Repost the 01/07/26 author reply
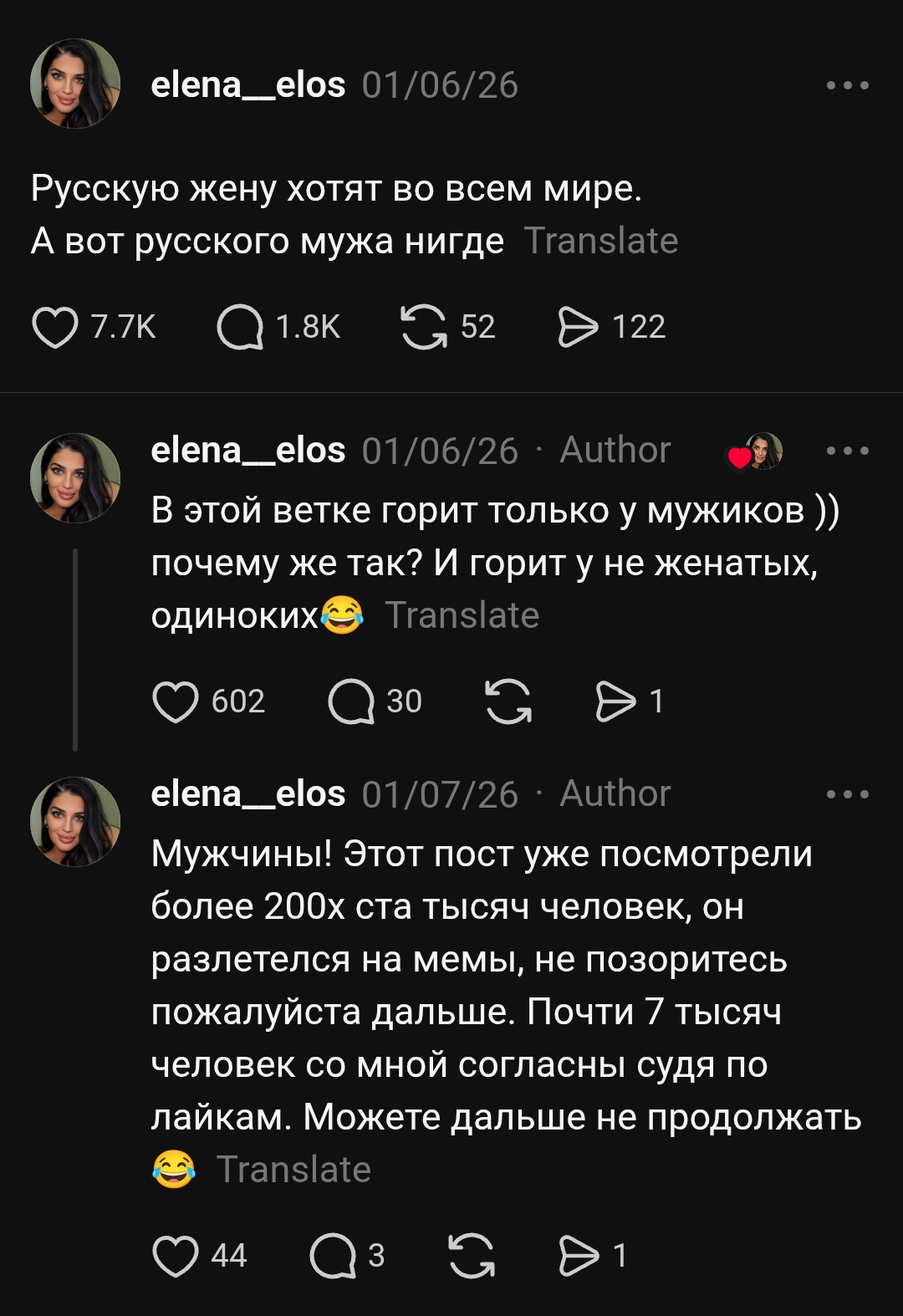Viewport: 903px width, 1316px height. point(472,1256)
